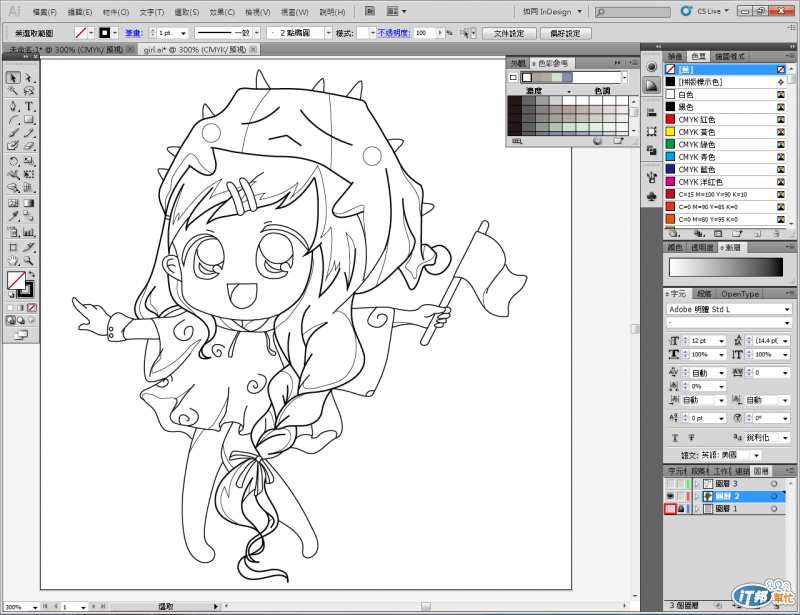
Task: Select the Paintbrush tool
Action: coord(13,133)
